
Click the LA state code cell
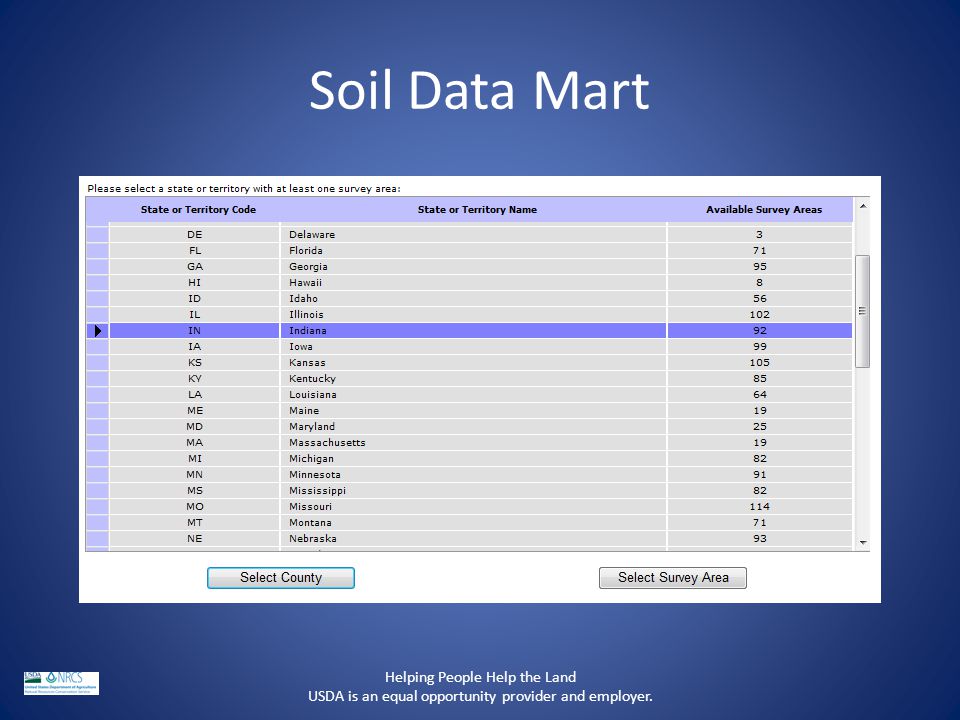(x=195, y=395)
